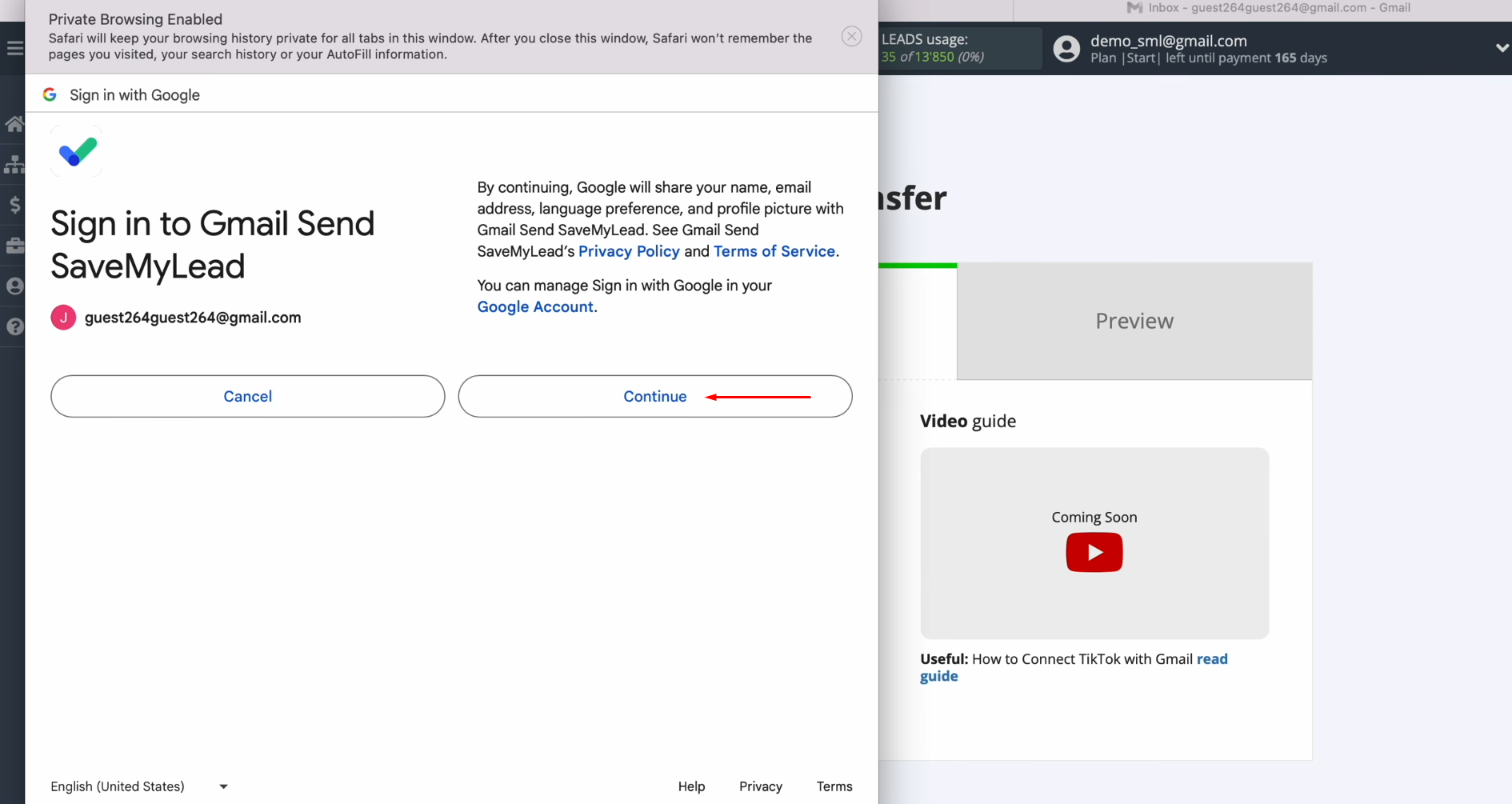Open the briefcase icon in sidebar
1512x804 pixels.
14,246
